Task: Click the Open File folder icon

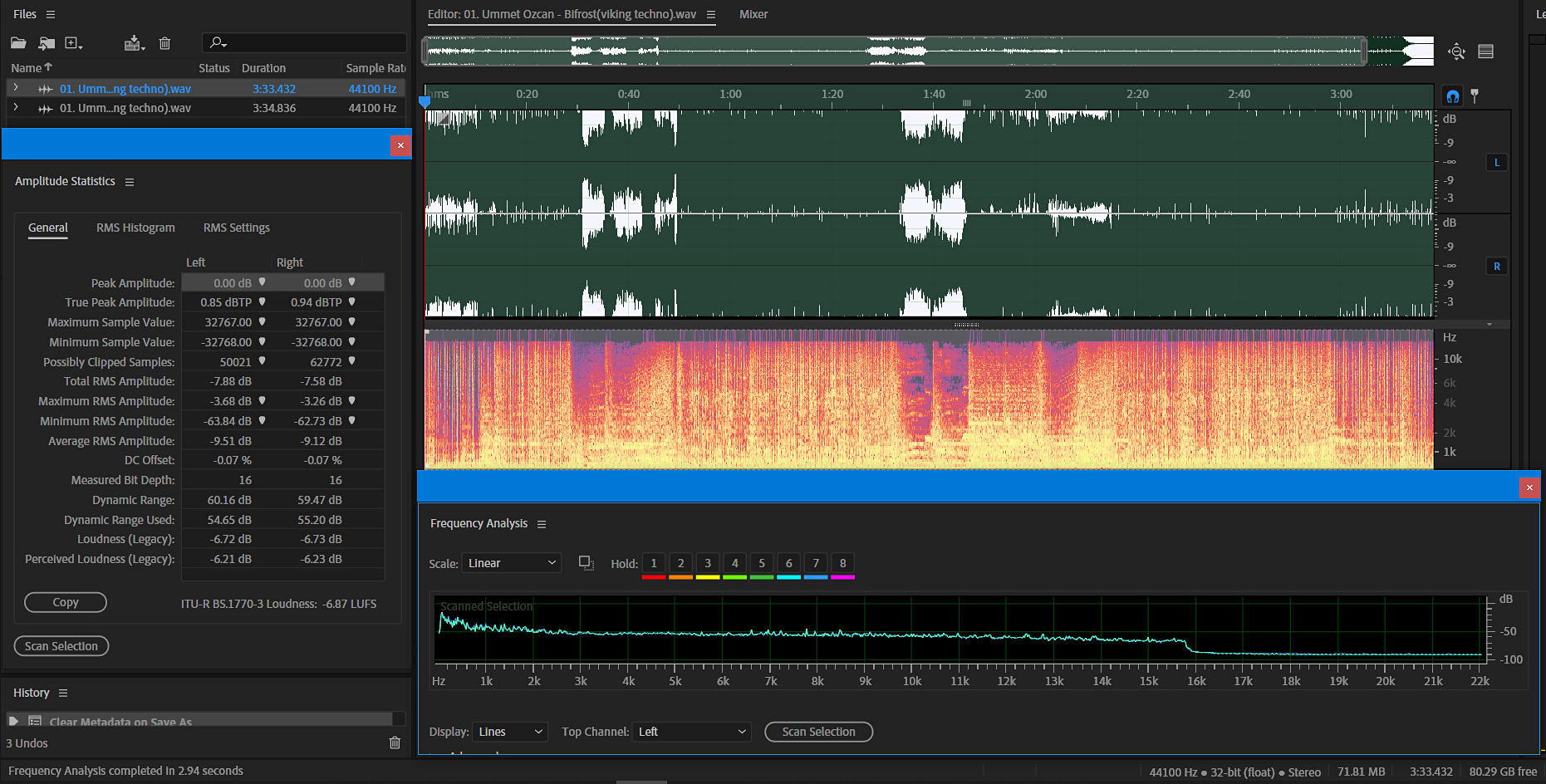Action: point(18,43)
